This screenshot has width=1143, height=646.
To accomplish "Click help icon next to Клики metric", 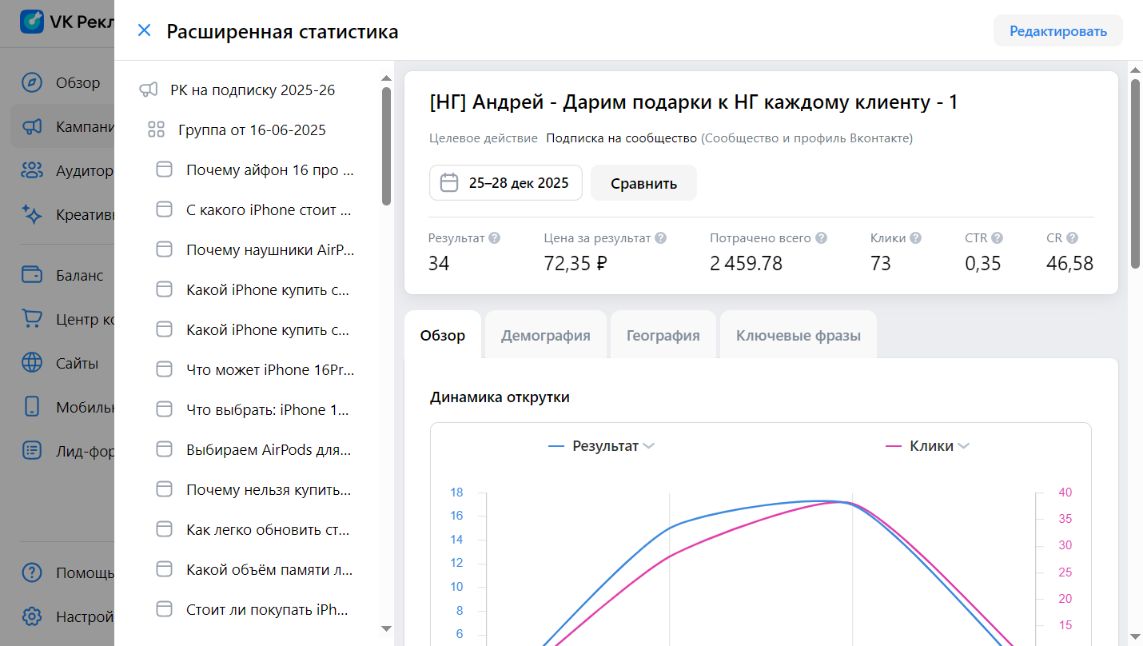I will pos(916,238).
